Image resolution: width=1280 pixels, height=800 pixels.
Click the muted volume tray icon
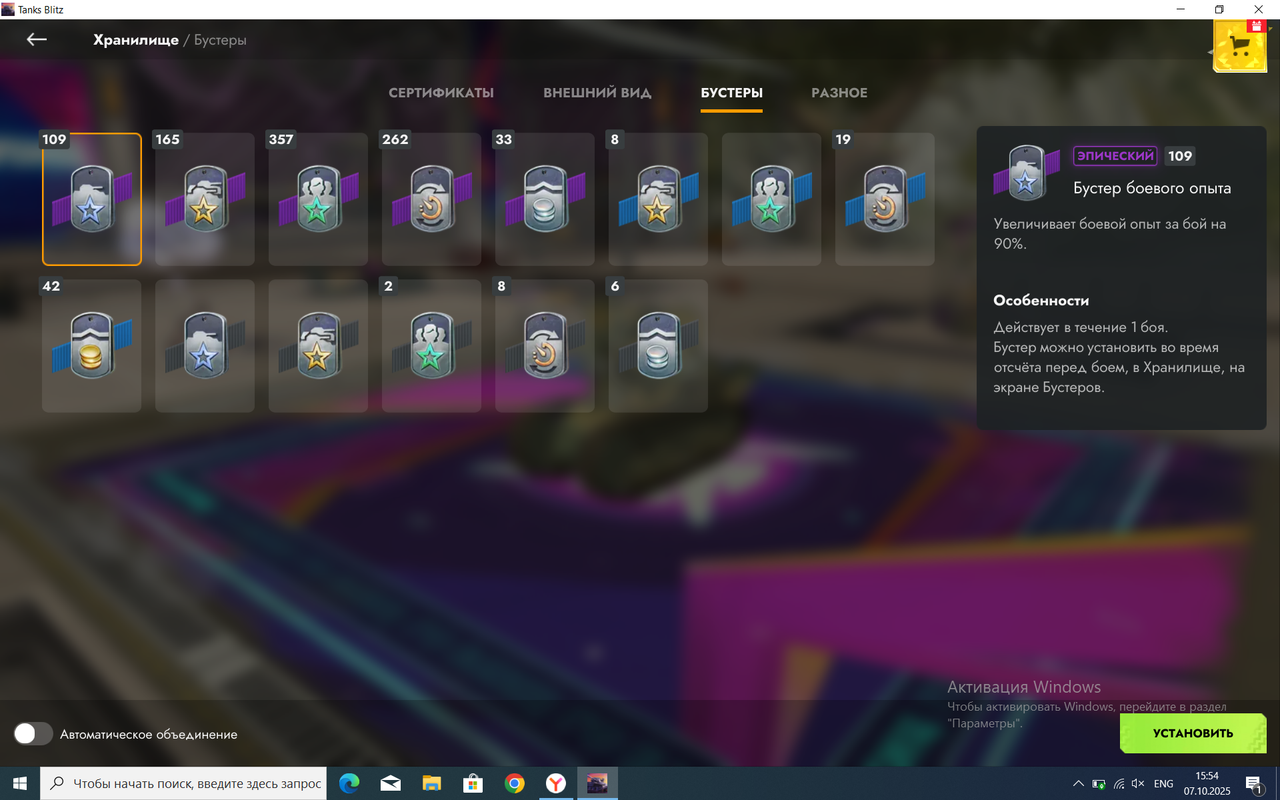(1138, 784)
